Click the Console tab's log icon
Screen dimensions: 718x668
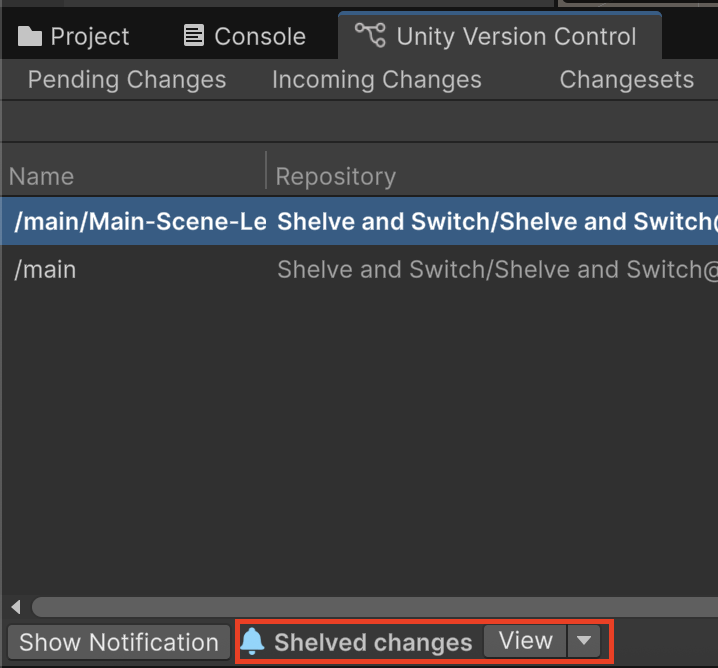194,37
